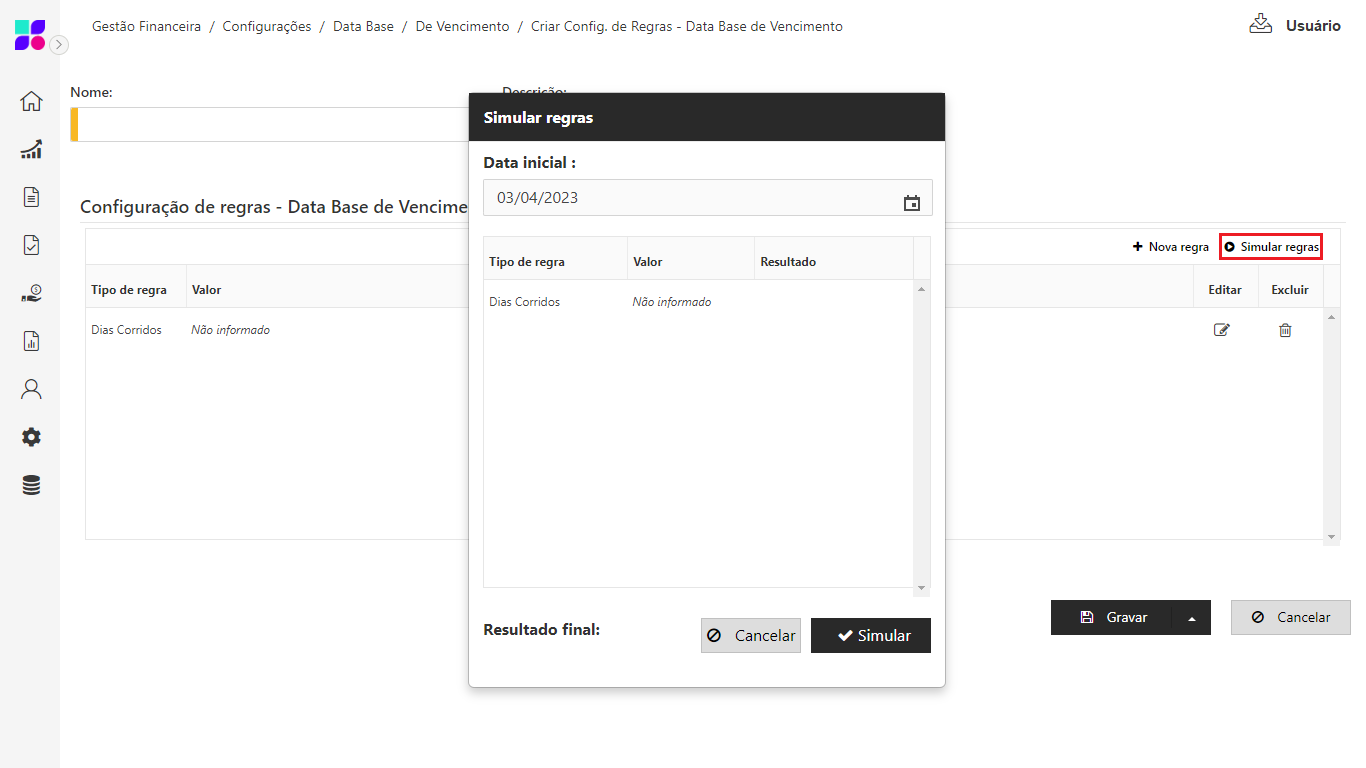Go to Configurações in the breadcrumb
This screenshot has width=1366, height=768.
[x=267, y=27]
